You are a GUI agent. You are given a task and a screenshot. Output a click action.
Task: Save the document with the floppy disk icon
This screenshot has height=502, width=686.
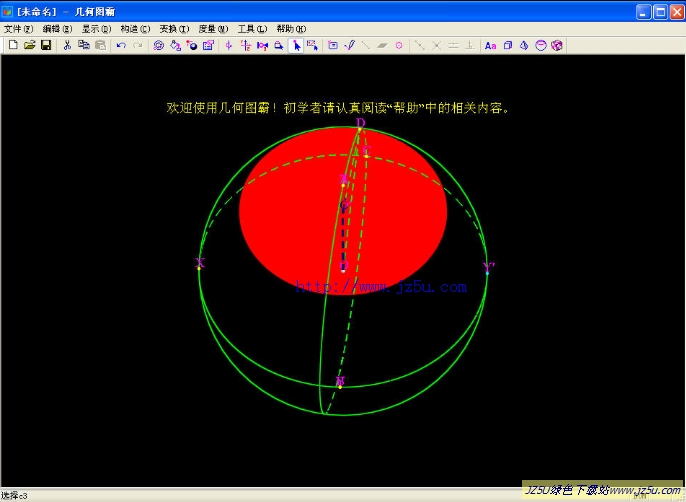(x=46, y=45)
